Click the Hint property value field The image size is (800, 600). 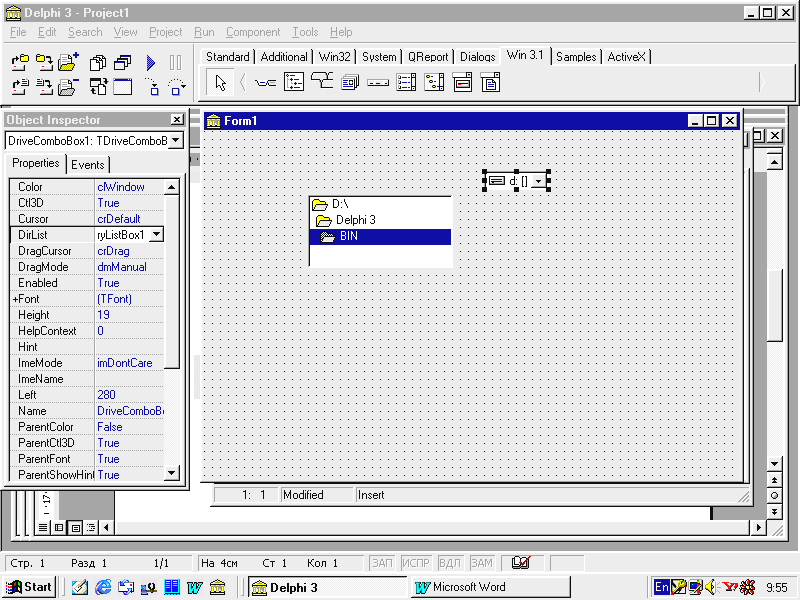pyautogui.click(x=129, y=347)
